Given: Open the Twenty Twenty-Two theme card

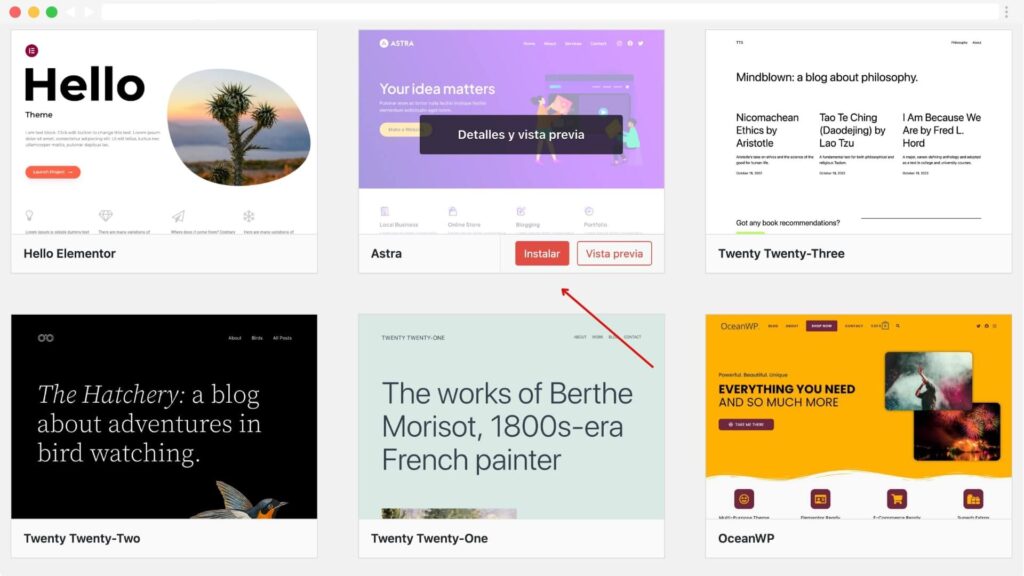Looking at the screenshot, I should [164, 416].
